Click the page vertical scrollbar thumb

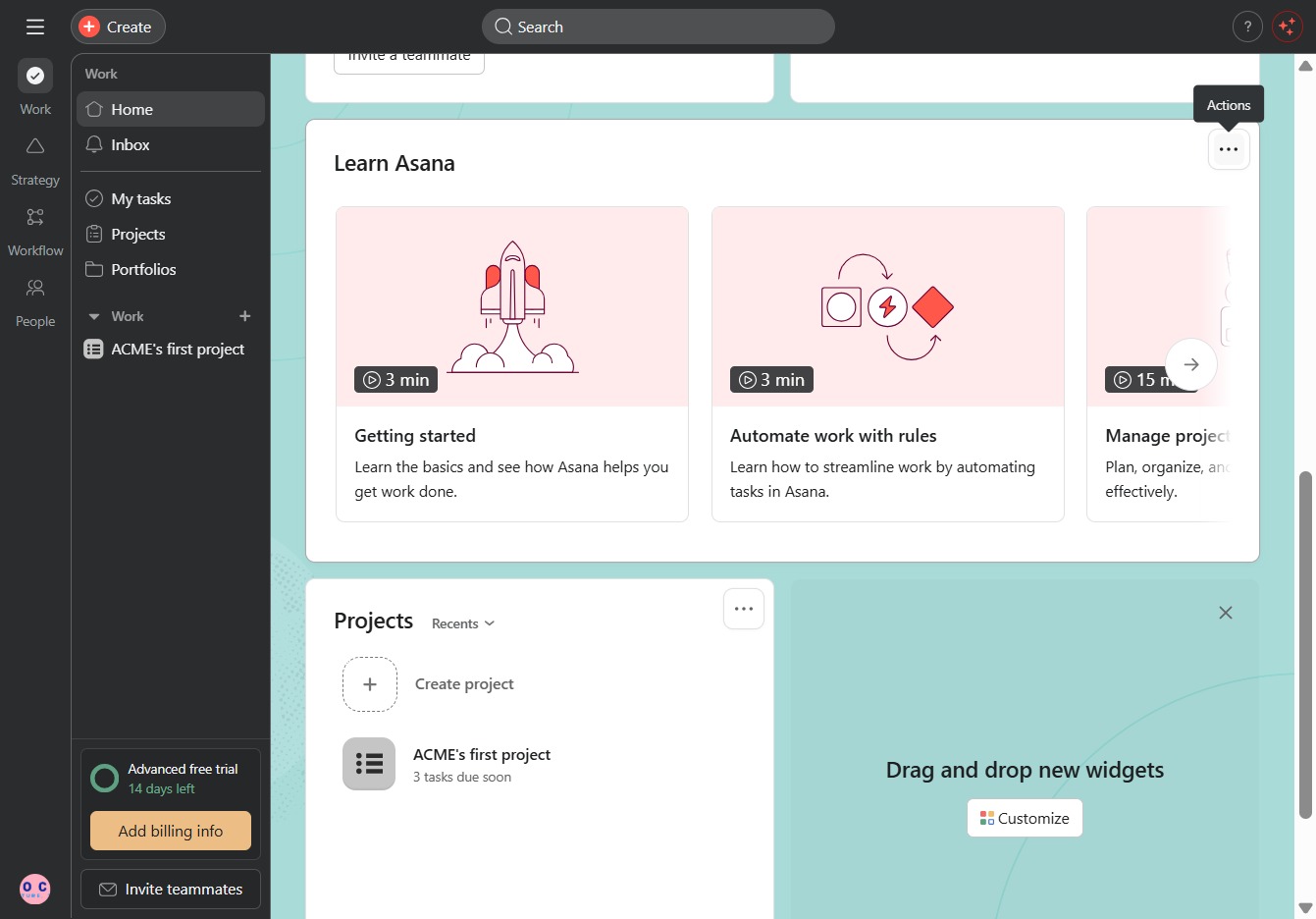pos(1305,644)
